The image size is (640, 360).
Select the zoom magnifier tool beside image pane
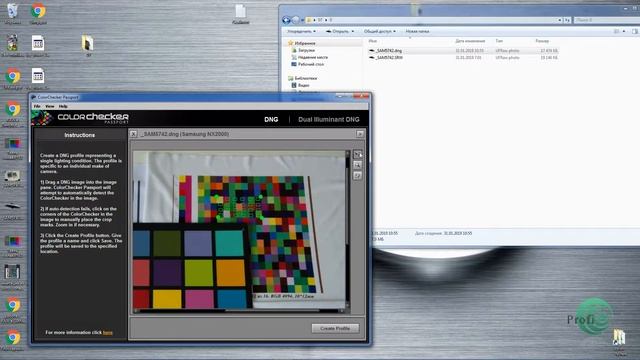pyautogui.click(x=358, y=165)
